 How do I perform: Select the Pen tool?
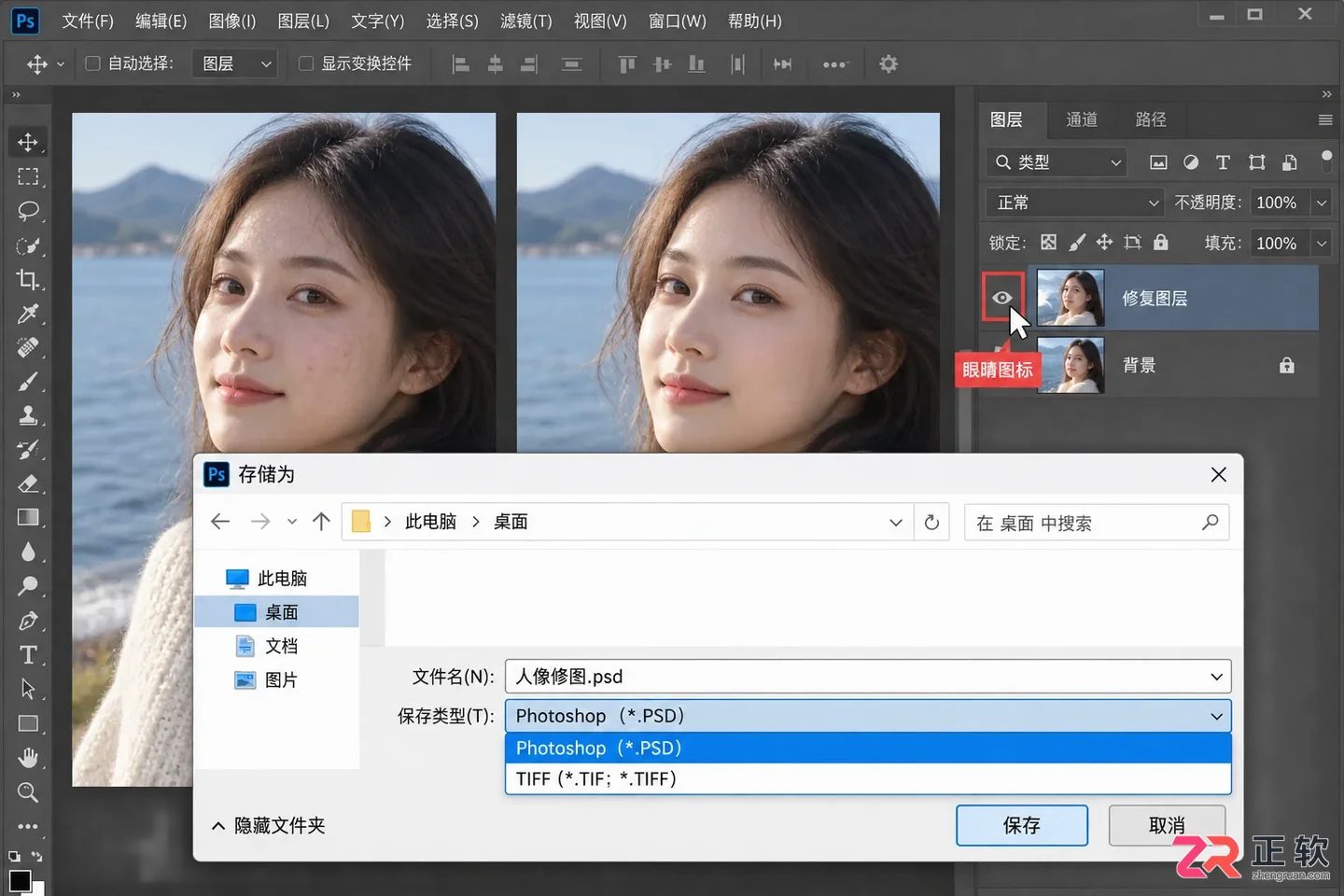point(28,621)
